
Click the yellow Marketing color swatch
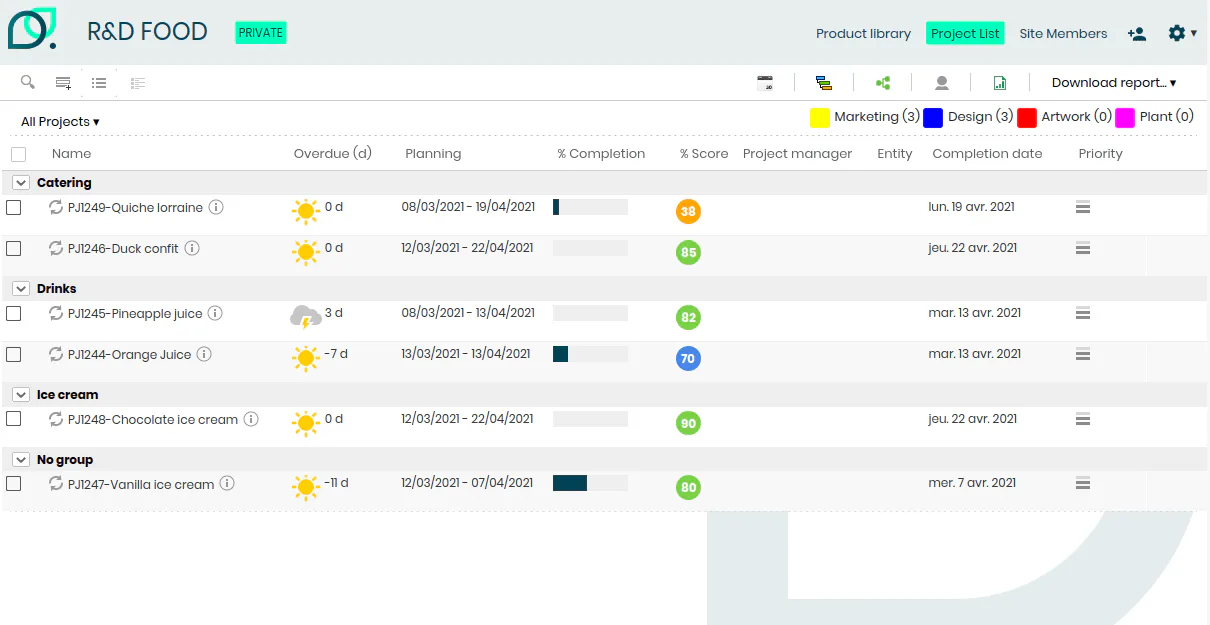820,118
